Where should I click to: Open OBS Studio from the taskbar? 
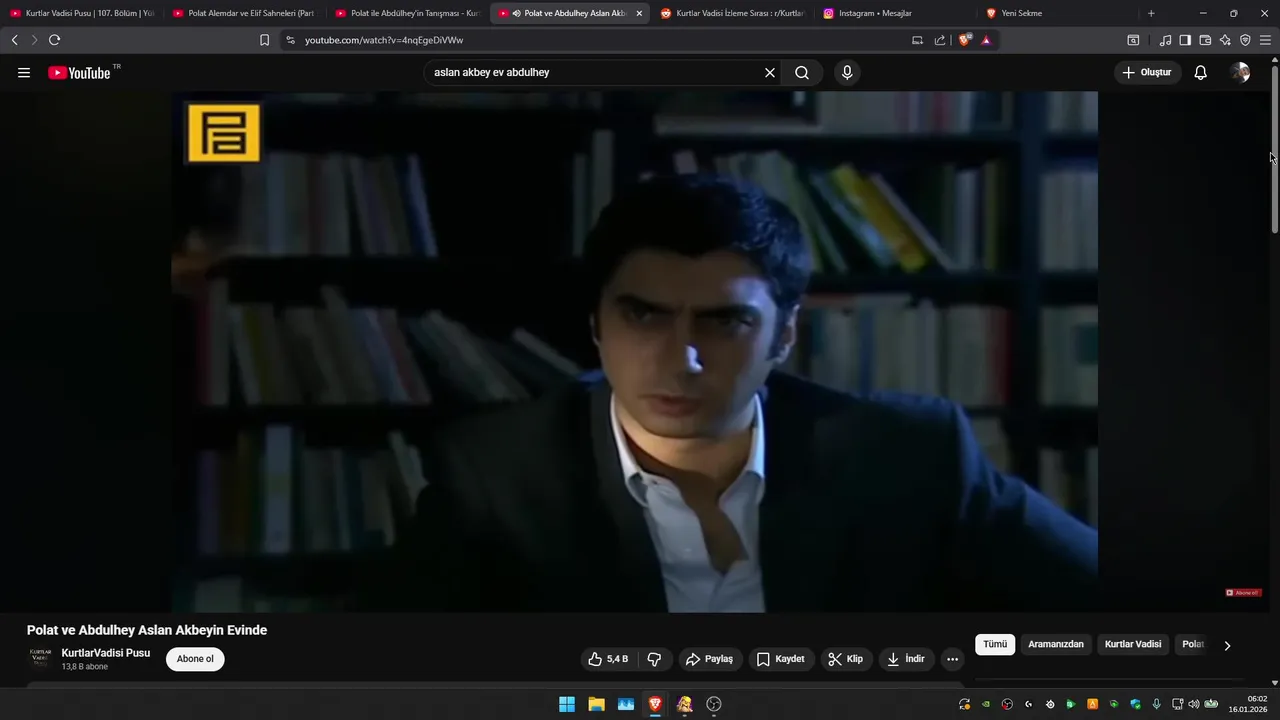tap(714, 704)
